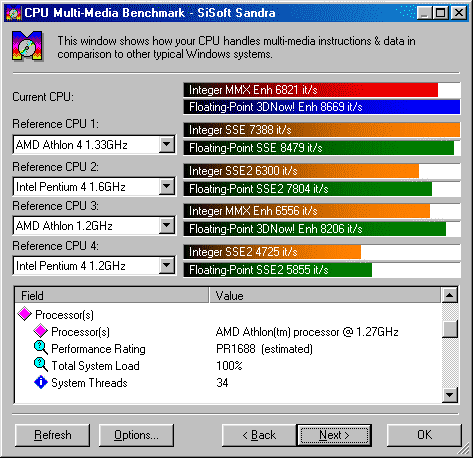Click the Performance Rating magnifier icon
The image size is (473, 458).
(x=41, y=348)
